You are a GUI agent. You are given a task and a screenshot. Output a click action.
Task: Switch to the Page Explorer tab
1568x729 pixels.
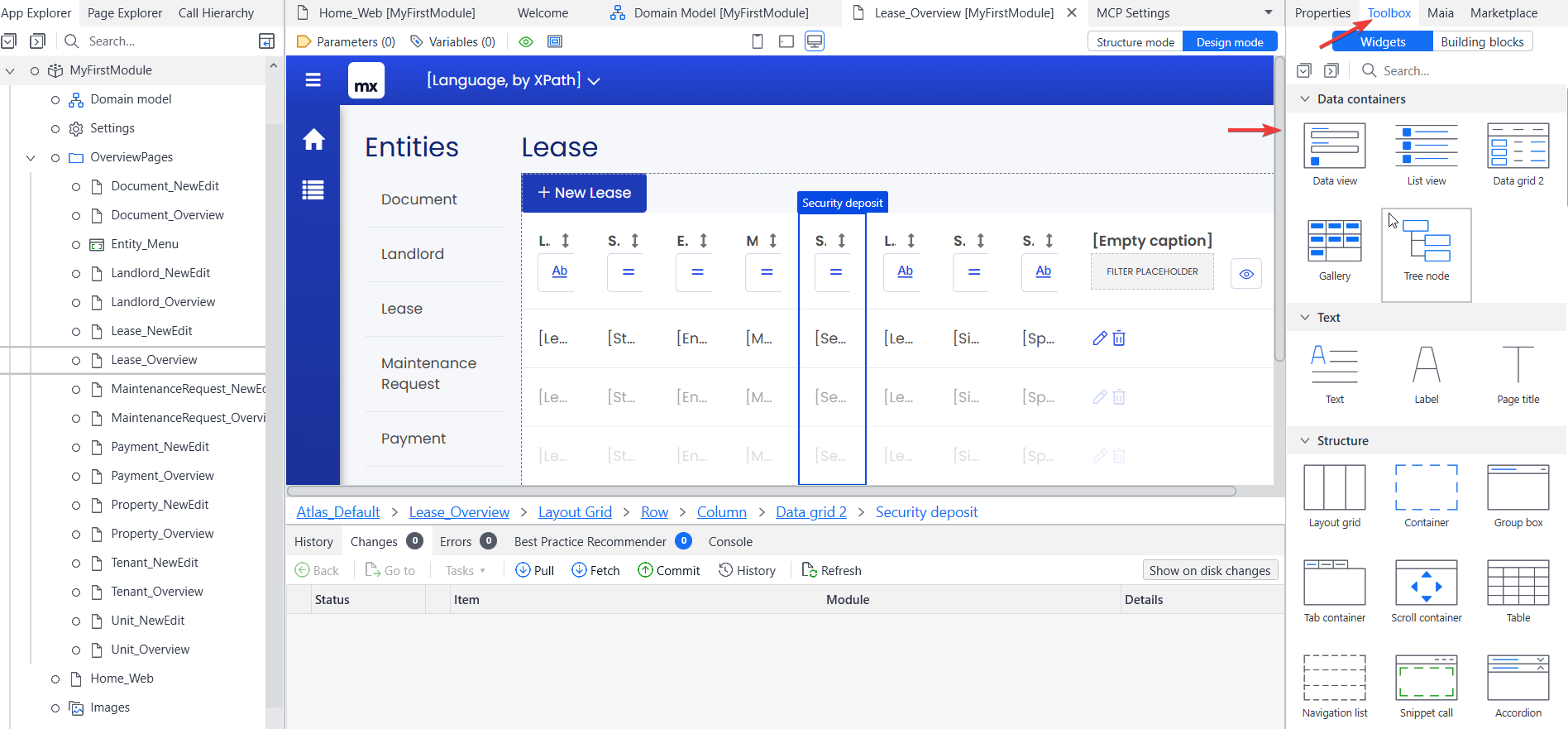coord(125,13)
